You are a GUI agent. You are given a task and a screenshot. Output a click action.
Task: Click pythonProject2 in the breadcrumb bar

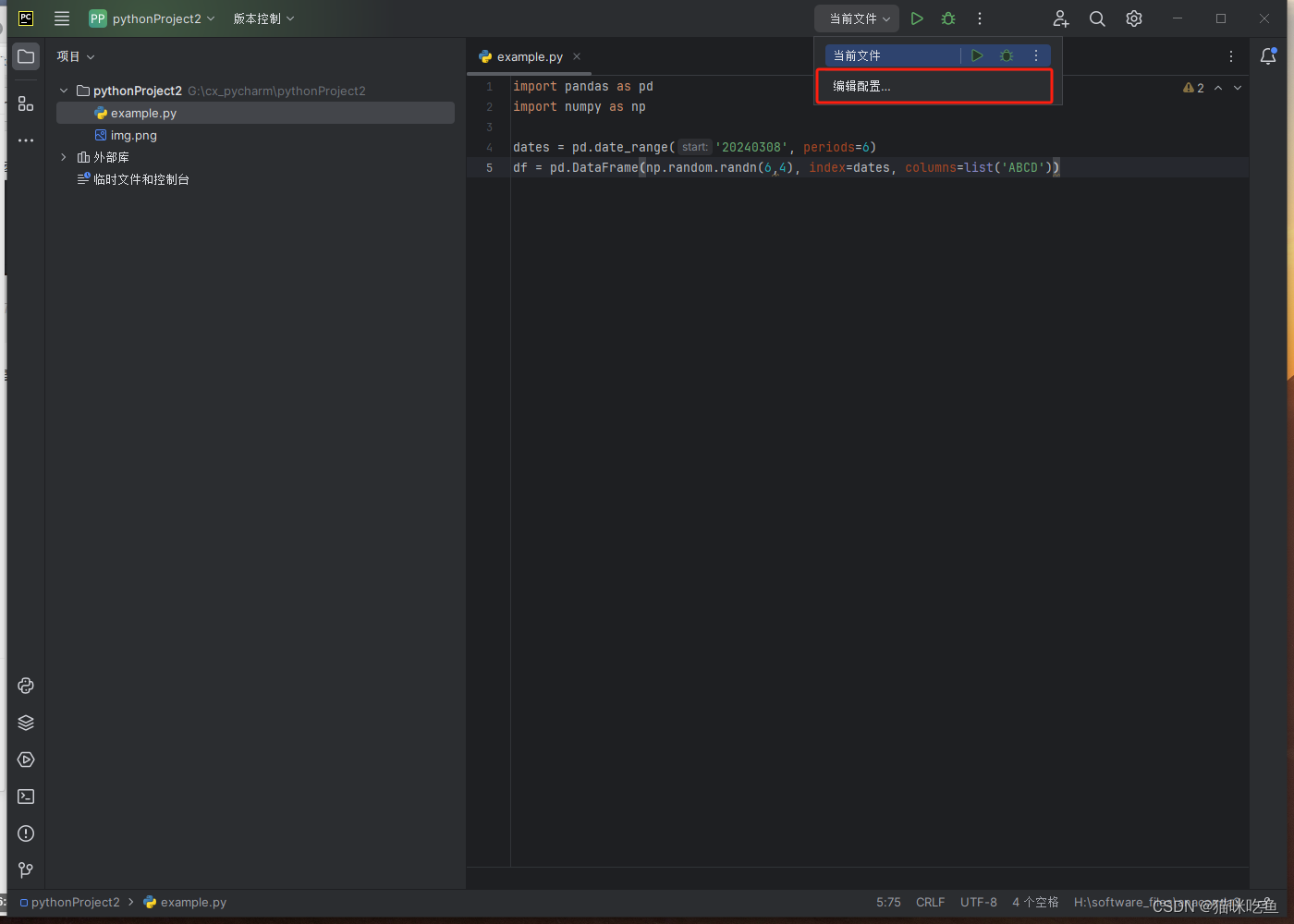[x=69, y=902]
